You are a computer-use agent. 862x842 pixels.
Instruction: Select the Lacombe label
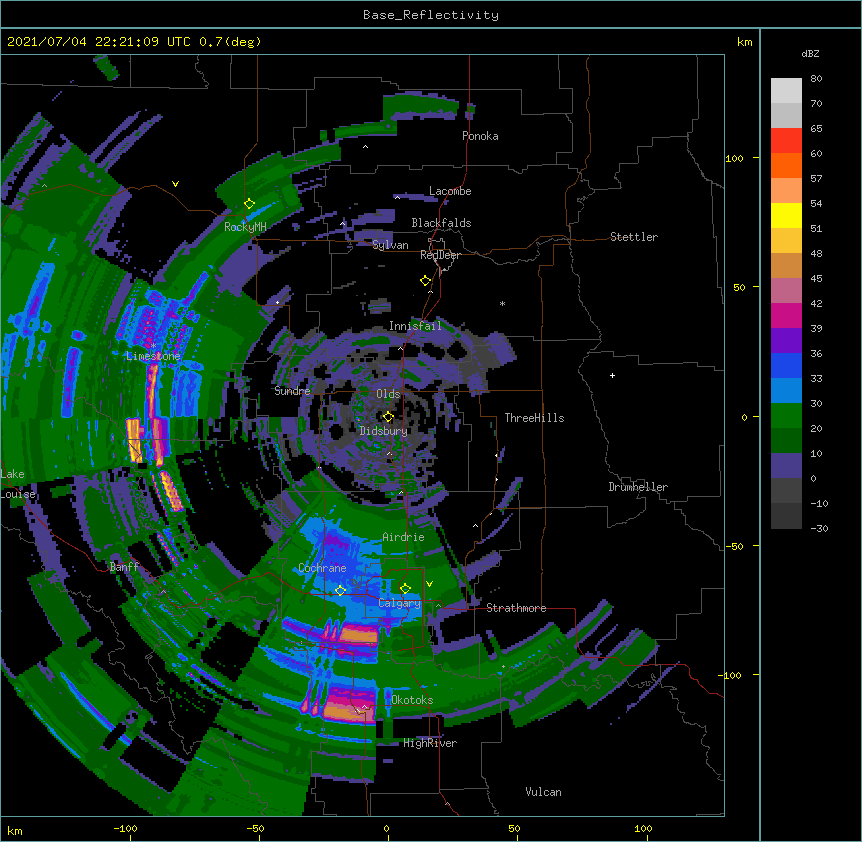tap(450, 191)
